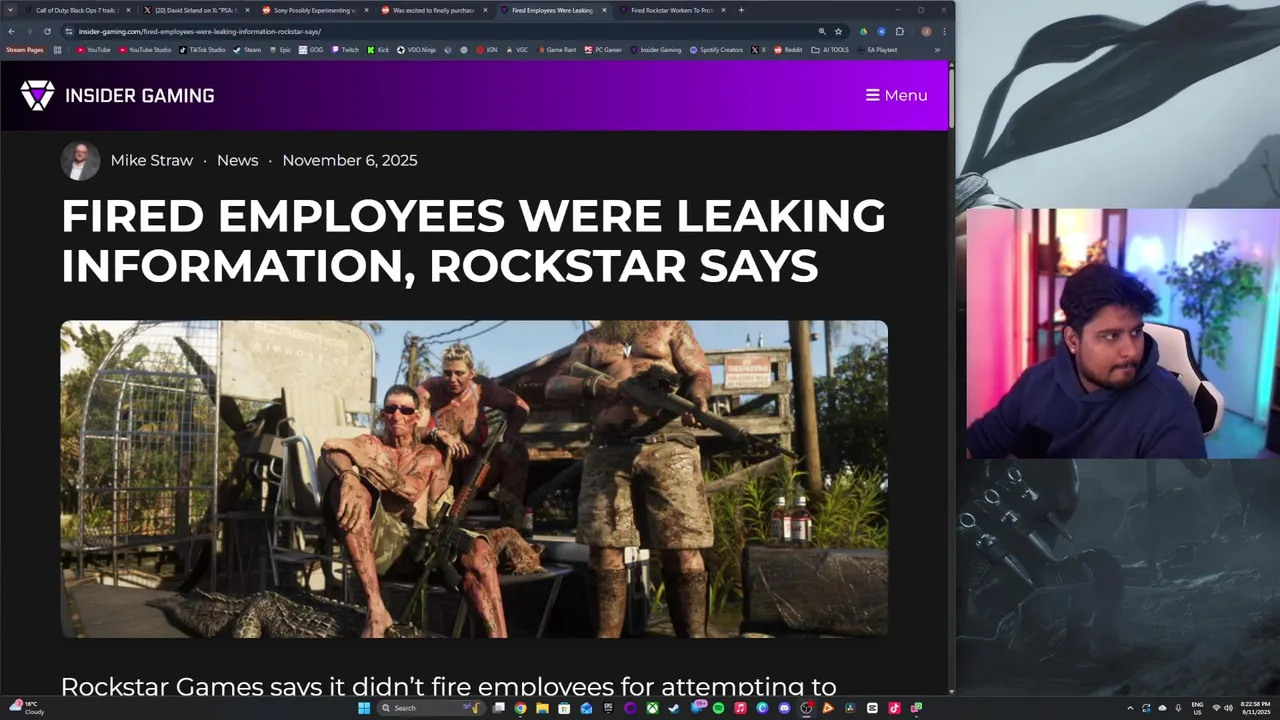1280x720 pixels.
Task: Open the PC Gamer bookmark
Action: [603, 49]
